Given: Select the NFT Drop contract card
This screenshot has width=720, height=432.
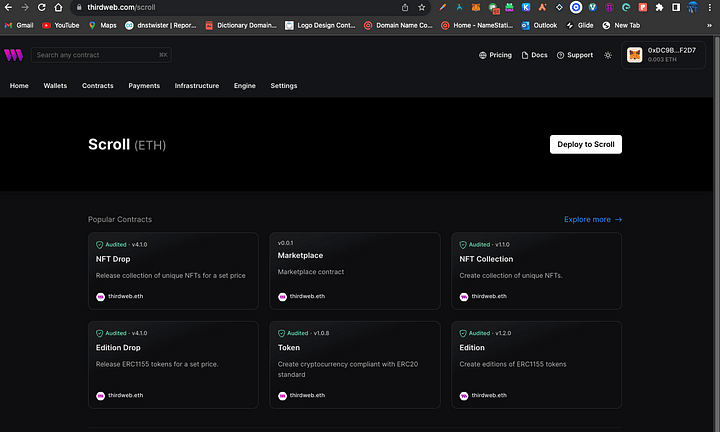Looking at the screenshot, I should [x=173, y=270].
